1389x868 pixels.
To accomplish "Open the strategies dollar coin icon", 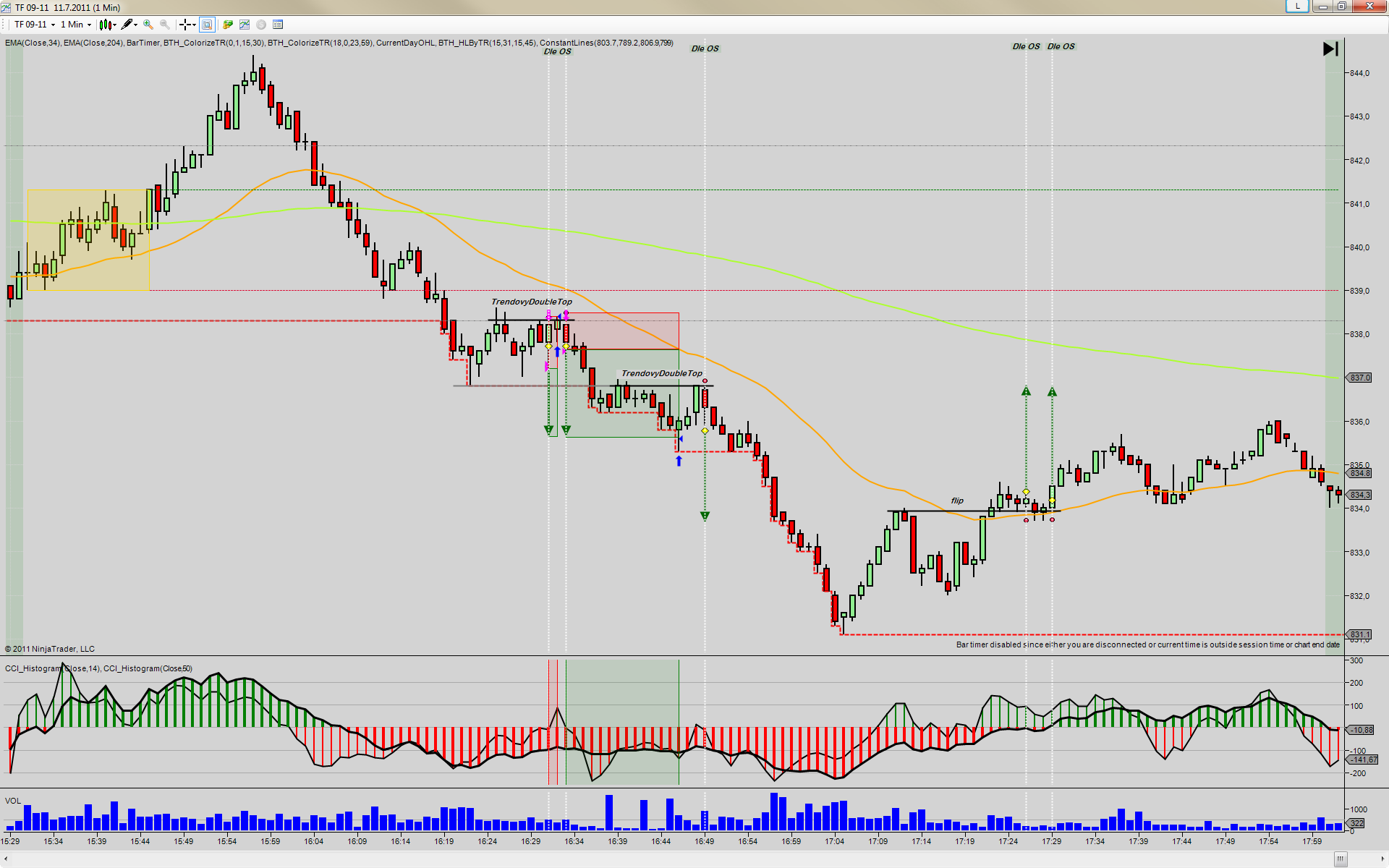I will [x=261, y=25].
